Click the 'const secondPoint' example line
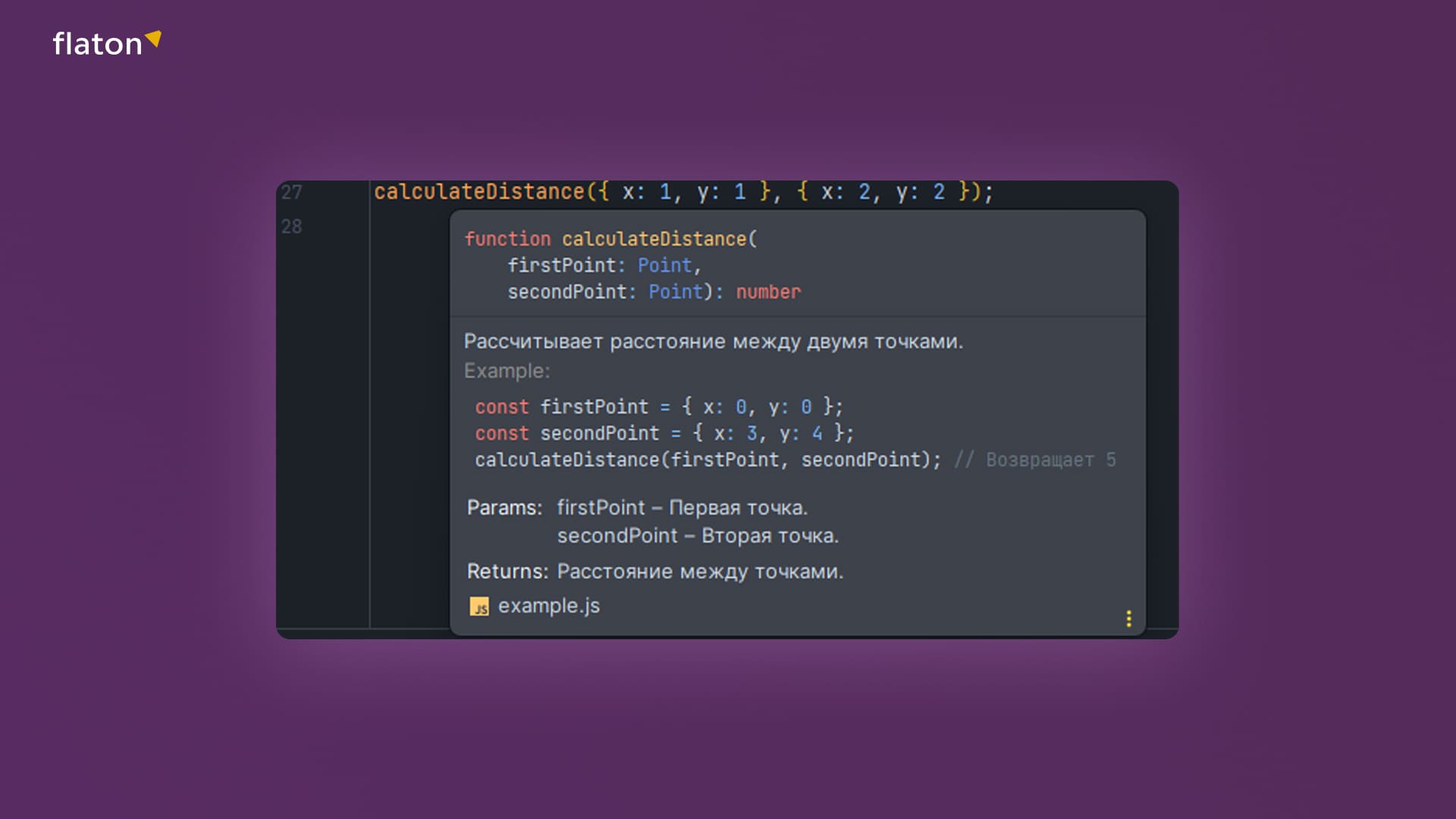Viewport: 1456px width, 819px height. (664, 434)
